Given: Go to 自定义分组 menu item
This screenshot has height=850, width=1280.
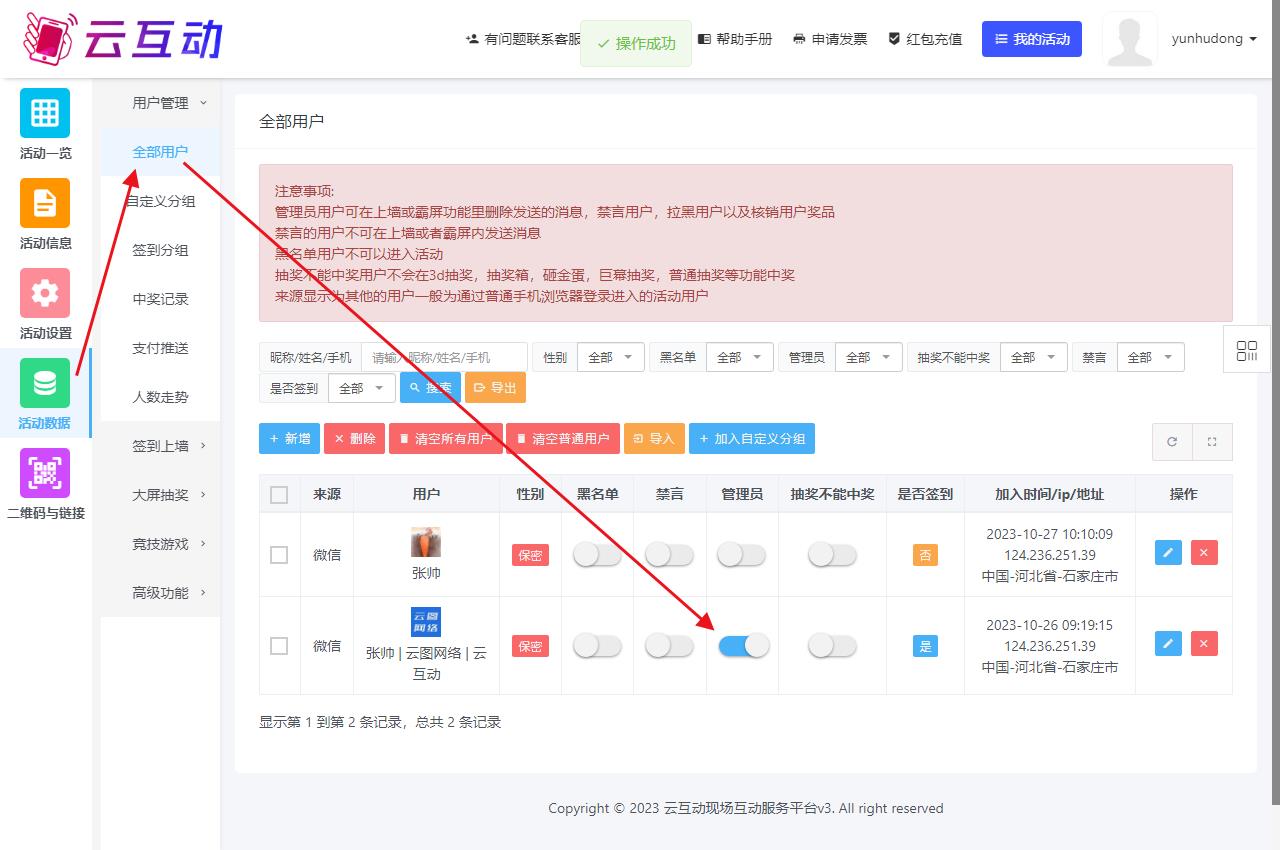Looking at the screenshot, I should click(161, 201).
